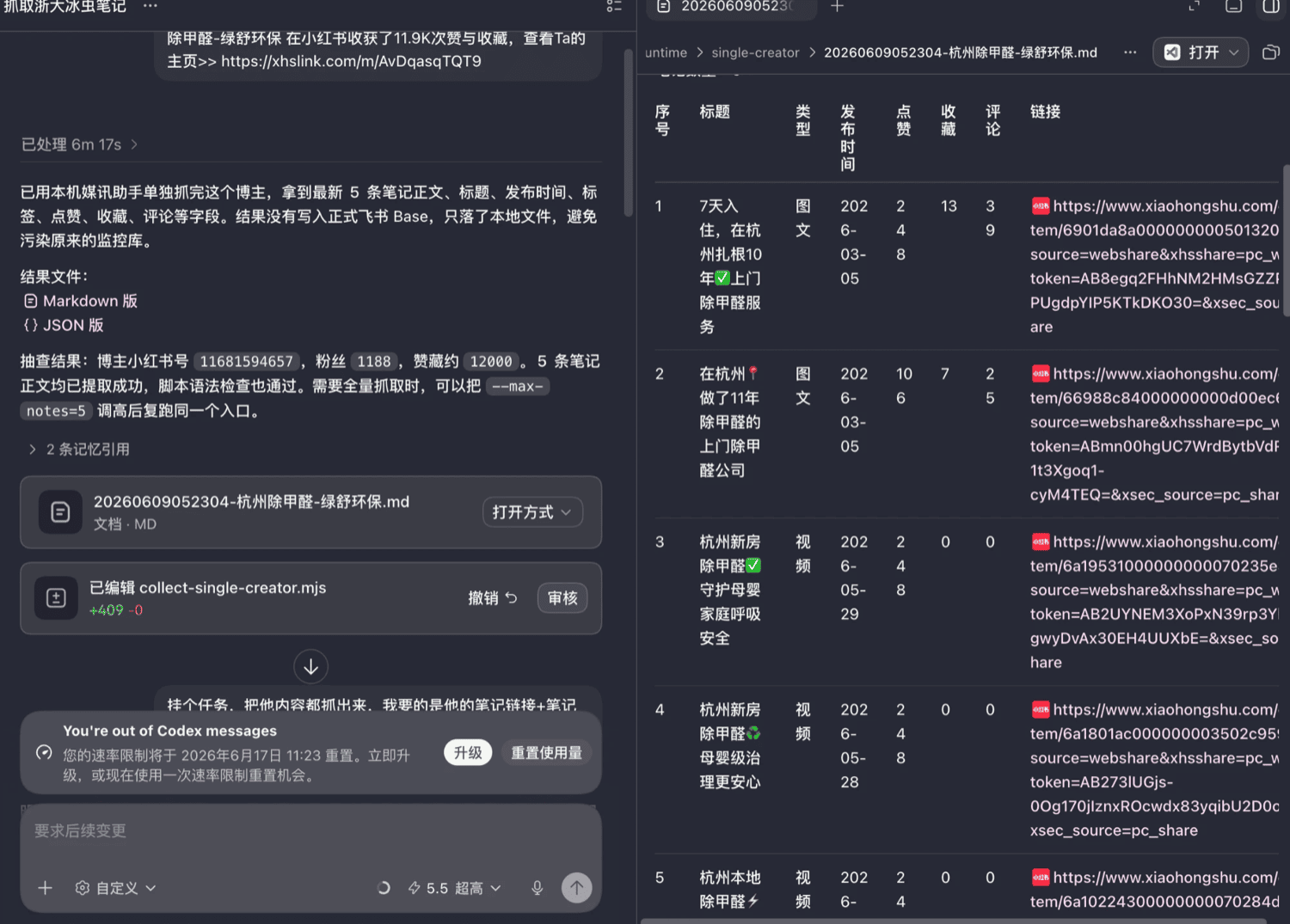Click the 审核 review button
Screen dimensions: 1290x924
(562, 598)
